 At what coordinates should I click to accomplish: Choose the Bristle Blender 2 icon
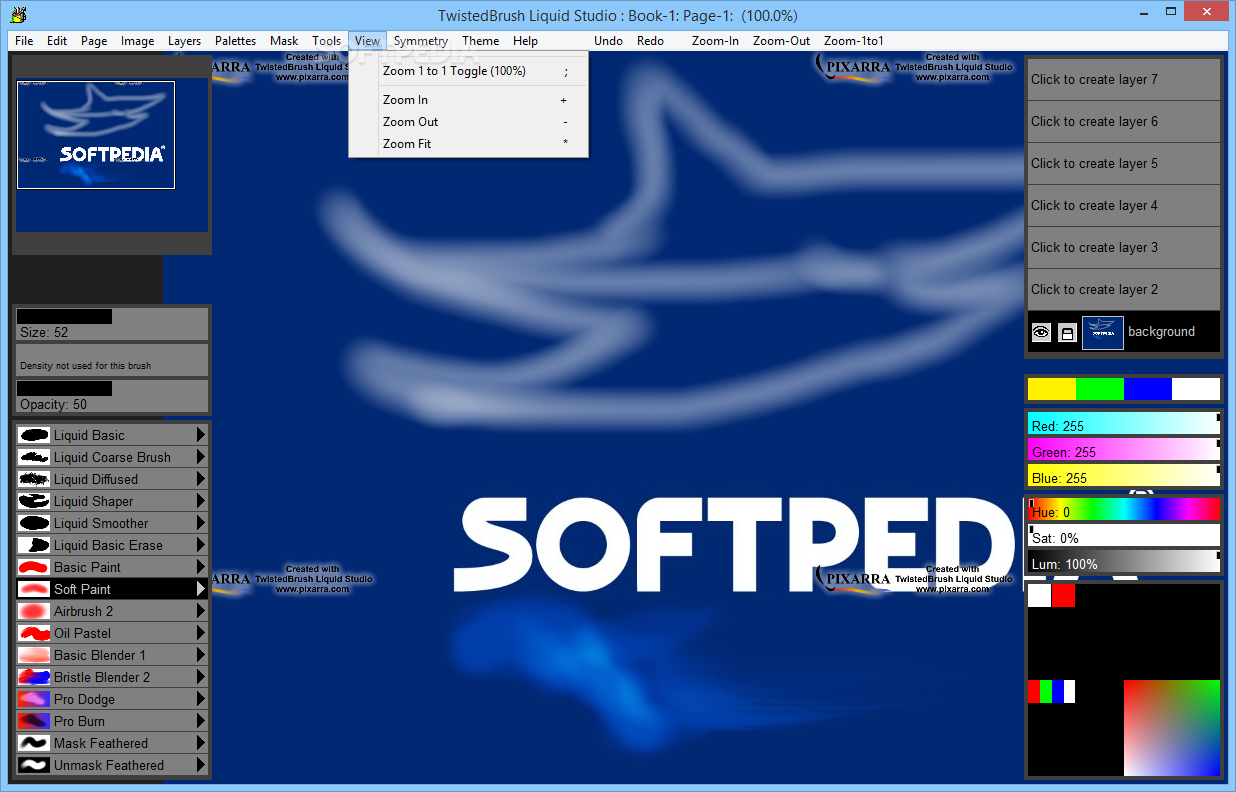point(34,677)
